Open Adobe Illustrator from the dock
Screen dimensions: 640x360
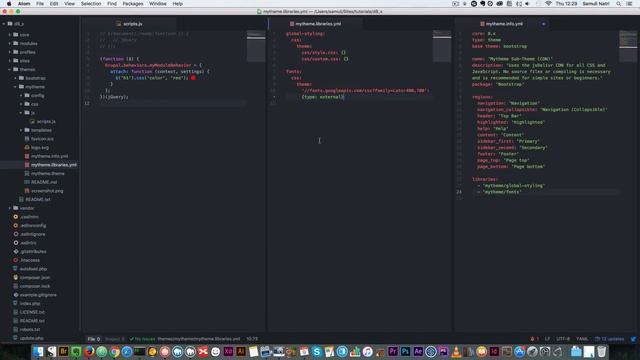[241, 351]
